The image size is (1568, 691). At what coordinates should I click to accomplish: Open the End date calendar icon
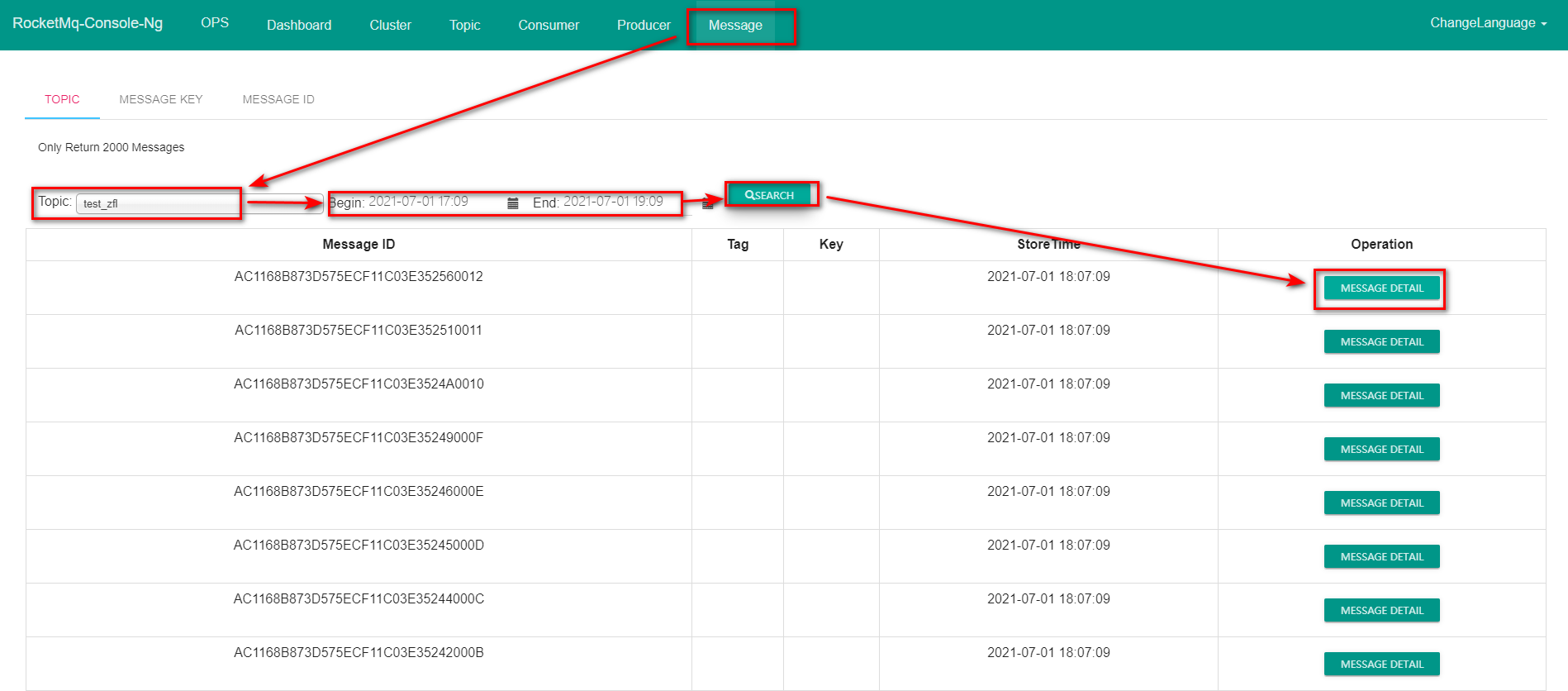click(x=707, y=203)
